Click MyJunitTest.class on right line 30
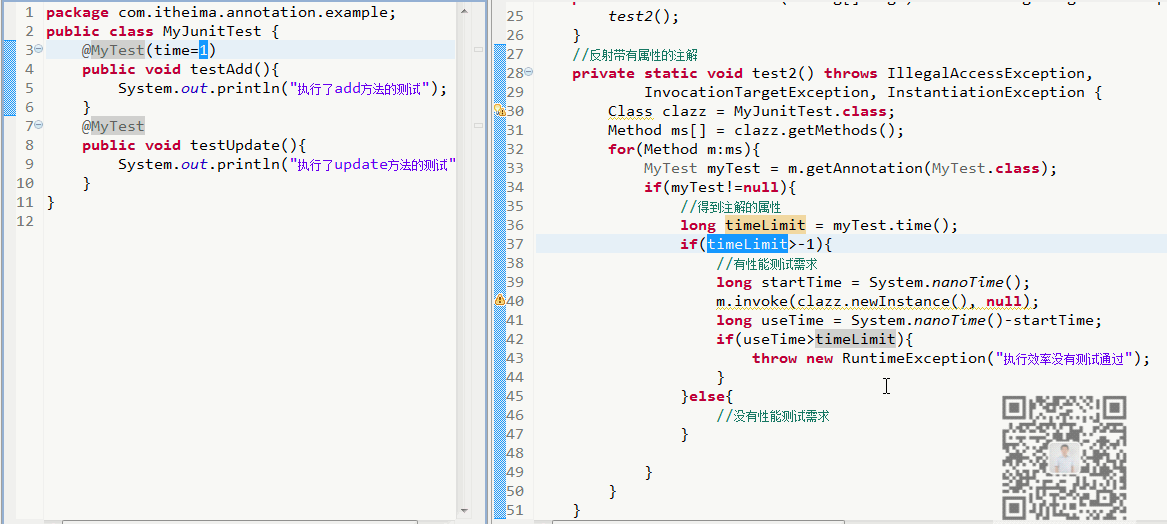This screenshot has height=524, width=1167. click(810, 111)
